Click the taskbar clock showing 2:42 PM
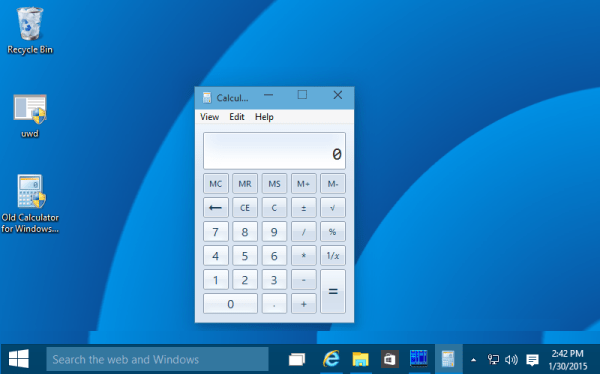Image resolution: width=600 pixels, height=374 pixels. click(x=567, y=359)
